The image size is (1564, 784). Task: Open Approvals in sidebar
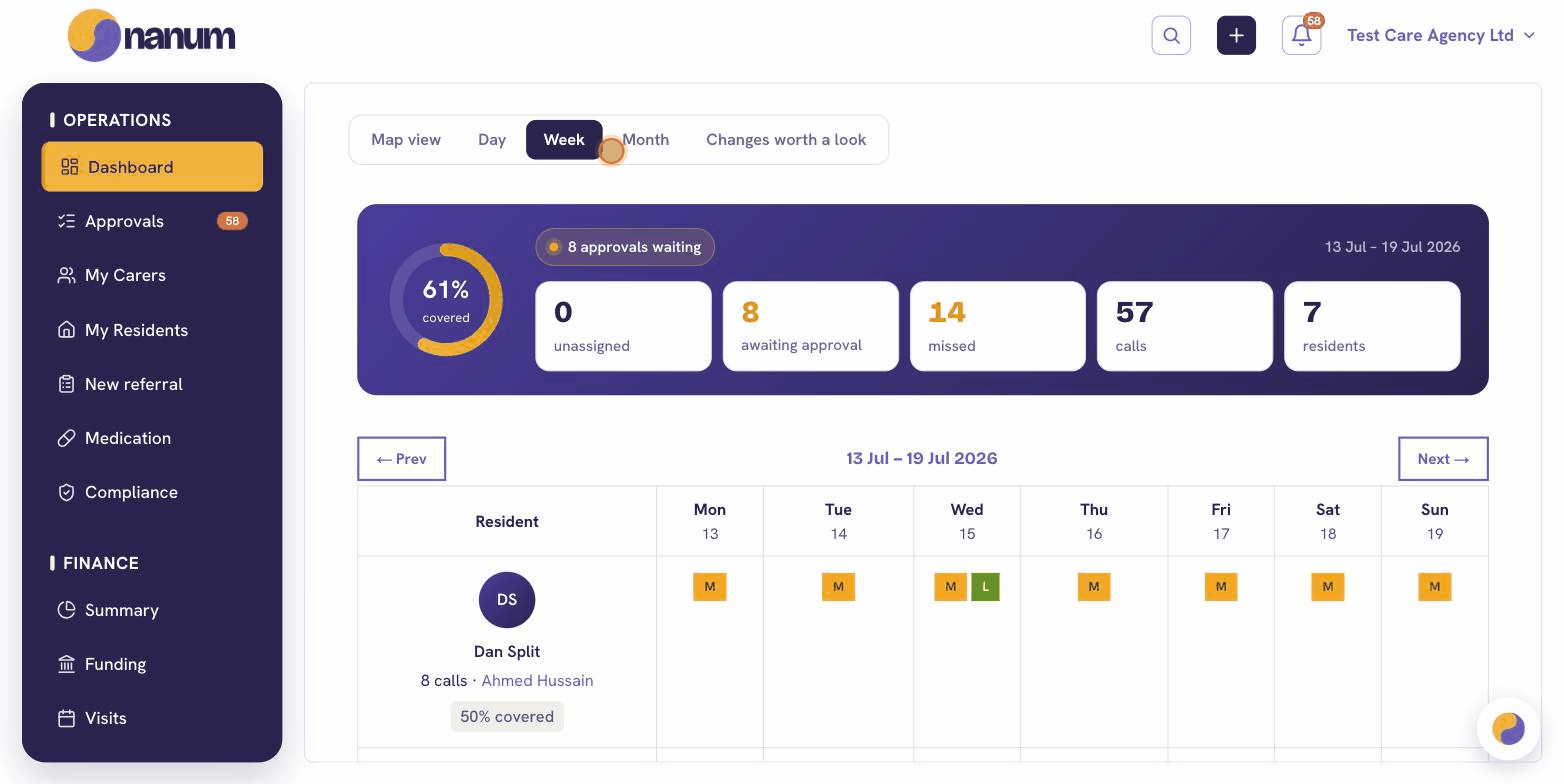(x=152, y=221)
